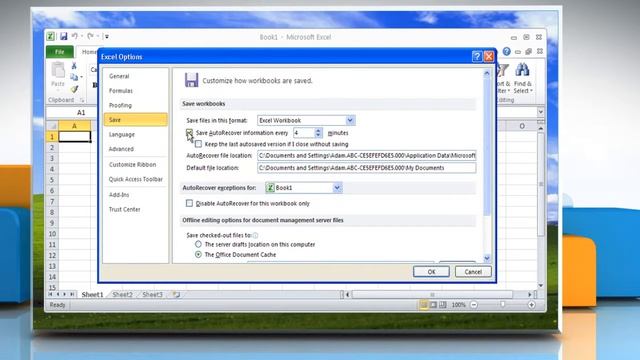
Task: Click the Cut scissors icon in ribbon
Action: tap(74, 66)
